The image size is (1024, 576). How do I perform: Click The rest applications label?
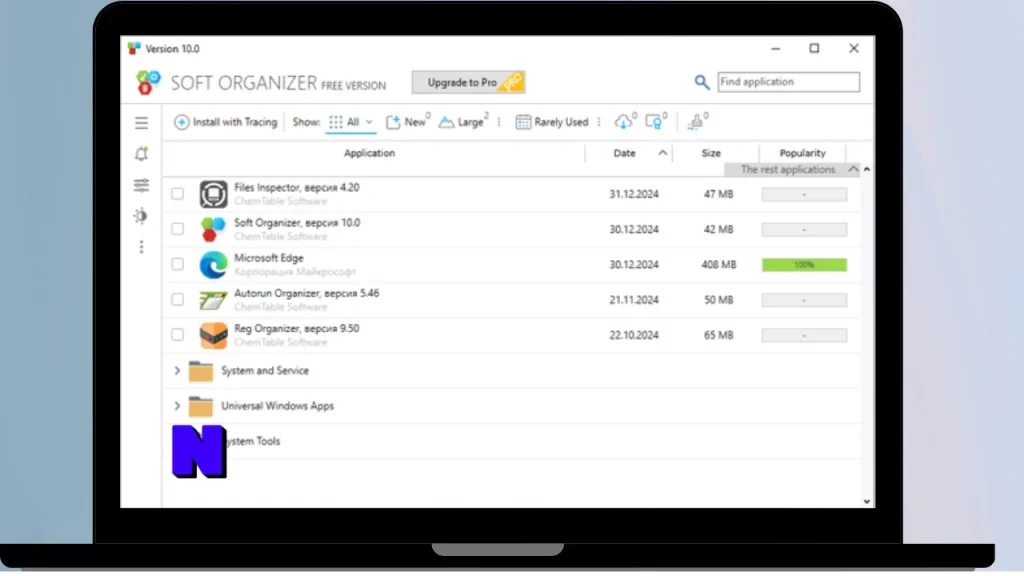coord(788,169)
